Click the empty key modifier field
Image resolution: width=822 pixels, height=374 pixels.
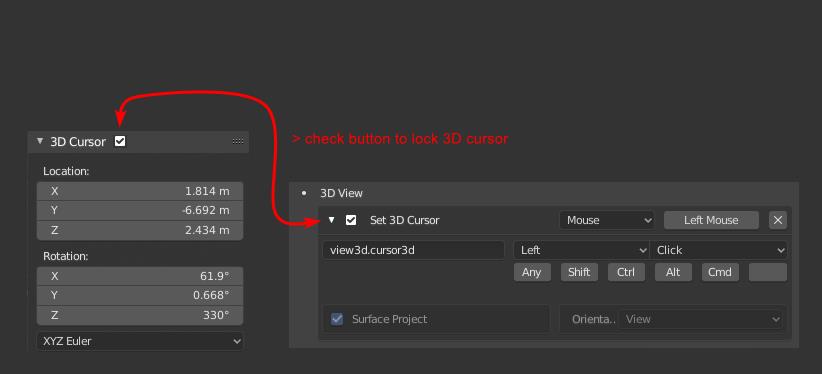[767, 272]
